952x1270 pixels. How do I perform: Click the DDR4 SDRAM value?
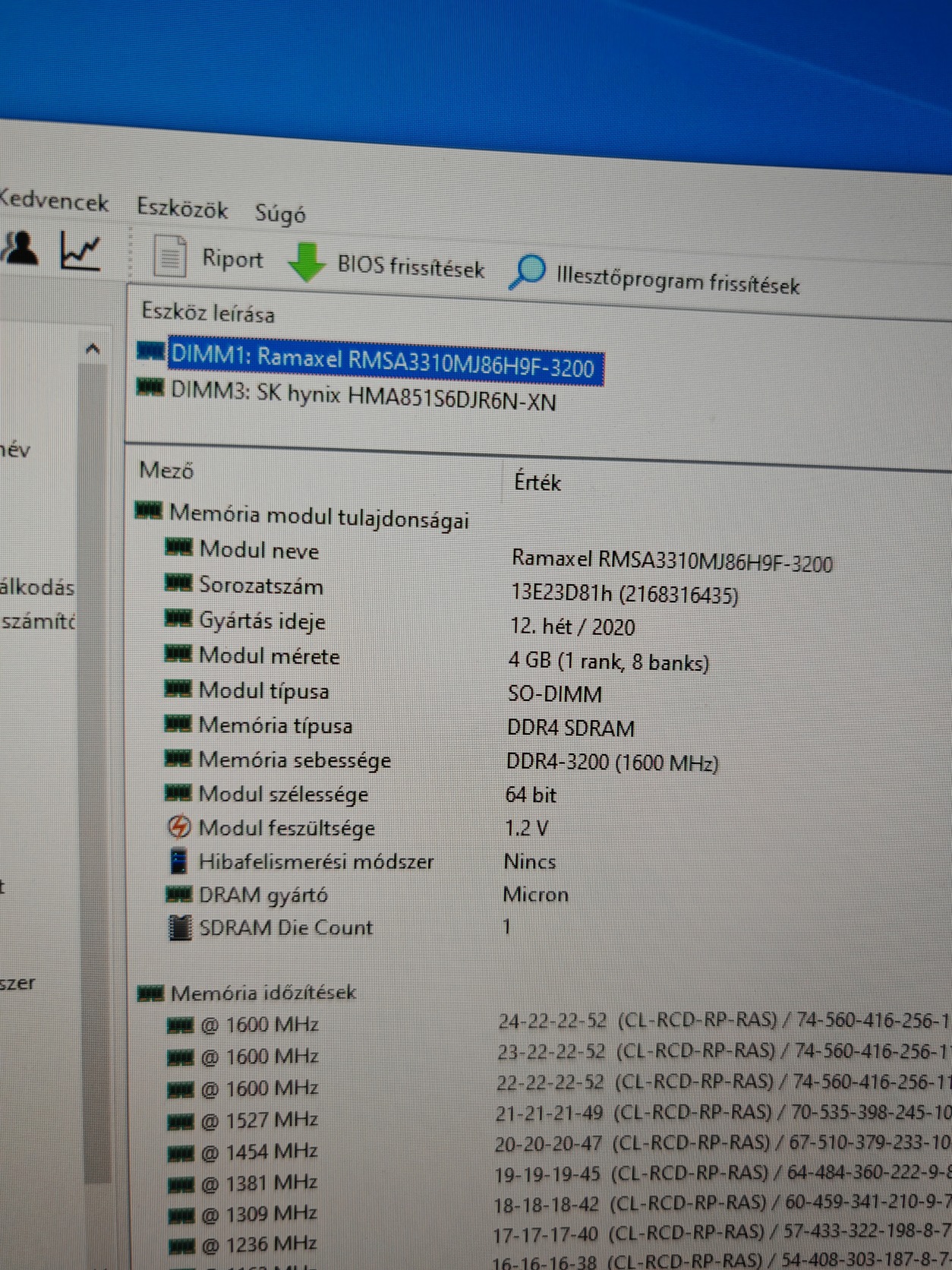point(570,728)
